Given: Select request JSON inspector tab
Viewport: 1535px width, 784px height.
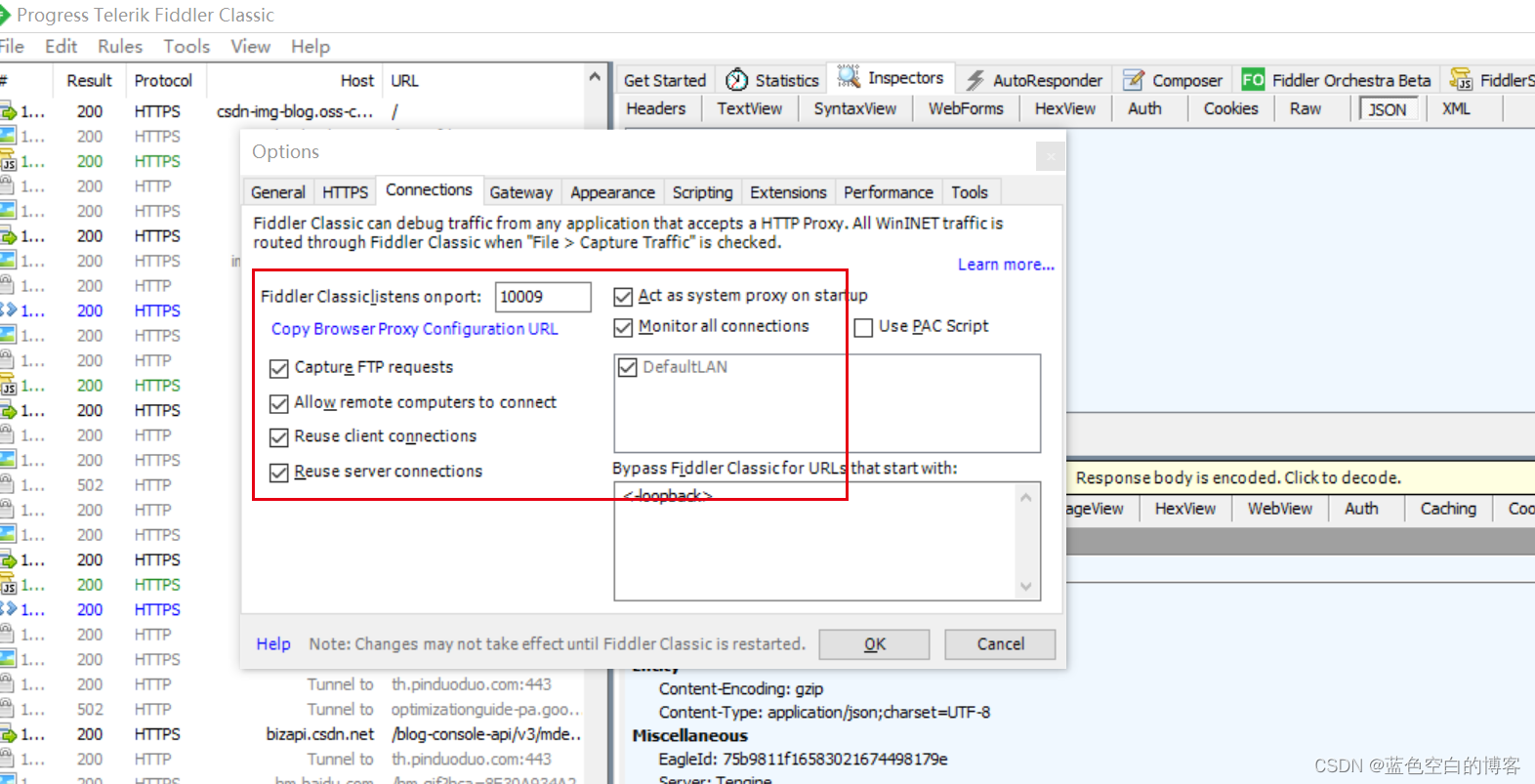Looking at the screenshot, I should (1388, 109).
